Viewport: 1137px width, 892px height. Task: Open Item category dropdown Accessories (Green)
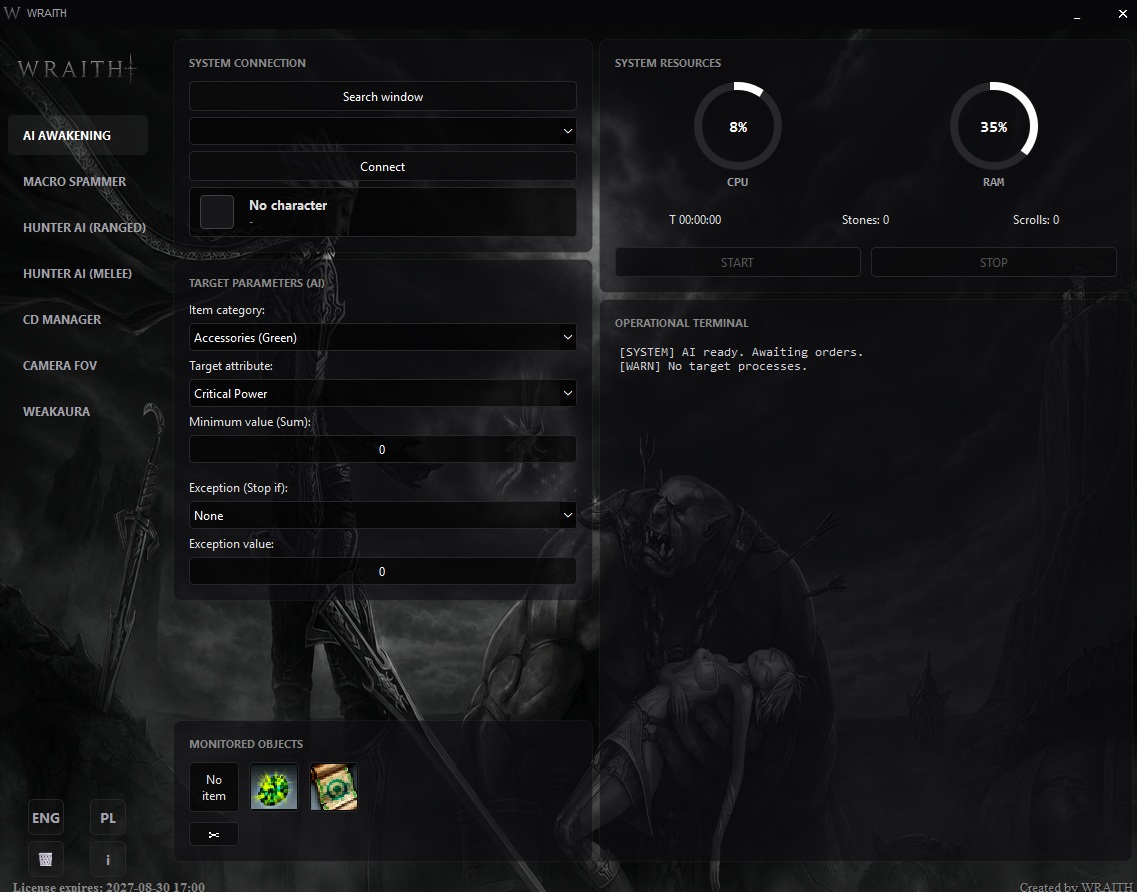pyautogui.click(x=383, y=337)
